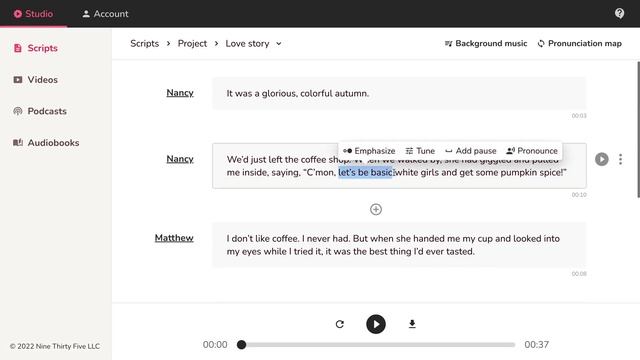This screenshot has width=640, height=360.
Task: Open Background music settings
Action: click(486, 43)
